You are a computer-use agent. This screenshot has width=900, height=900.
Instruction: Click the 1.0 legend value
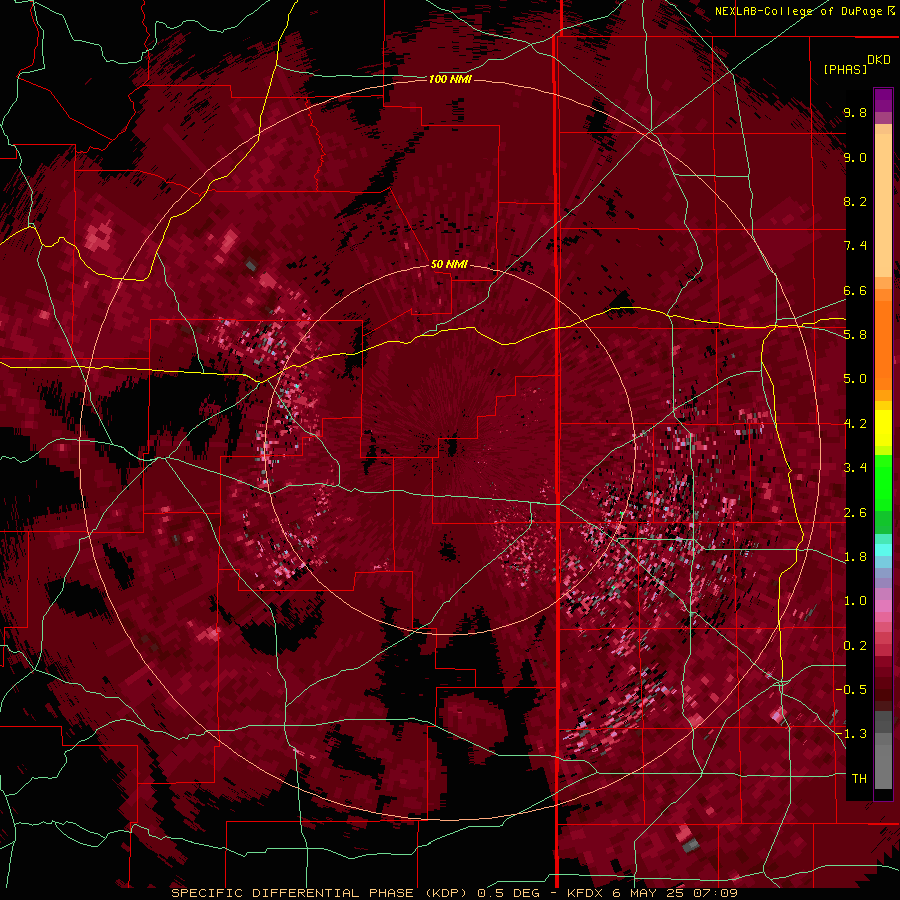855,601
